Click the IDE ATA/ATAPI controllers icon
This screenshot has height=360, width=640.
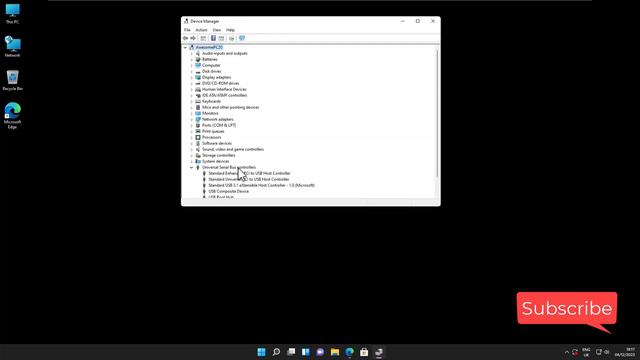point(198,95)
